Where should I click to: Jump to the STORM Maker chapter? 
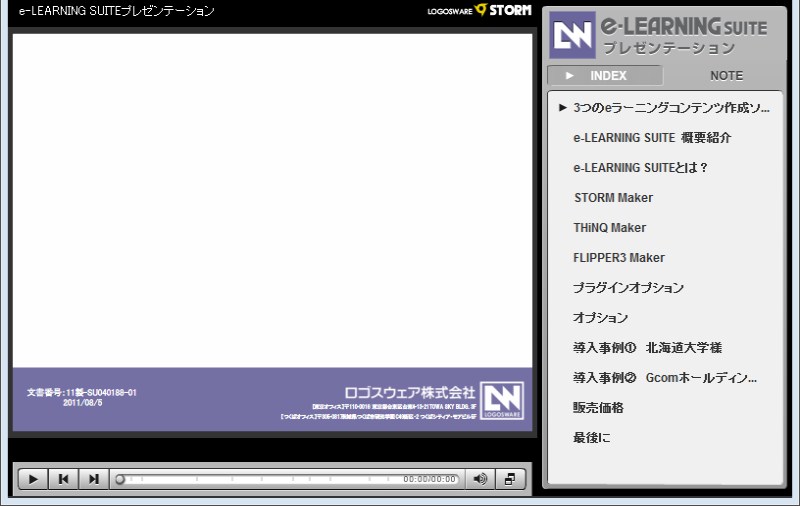pos(613,198)
